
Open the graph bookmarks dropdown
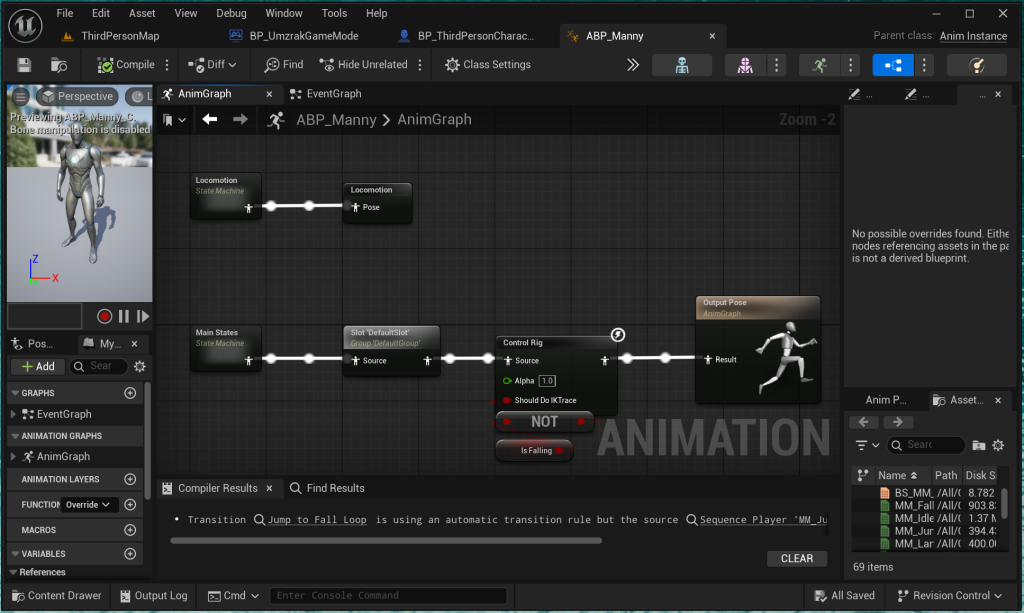(174, 120)
